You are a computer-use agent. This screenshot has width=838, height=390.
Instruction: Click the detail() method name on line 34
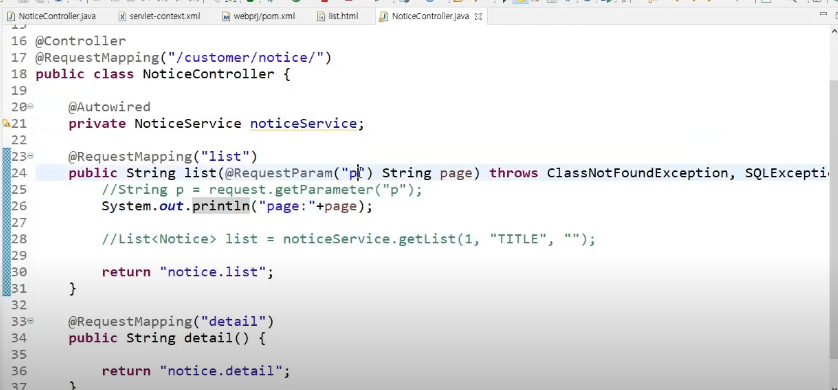(x=208, y=338)
